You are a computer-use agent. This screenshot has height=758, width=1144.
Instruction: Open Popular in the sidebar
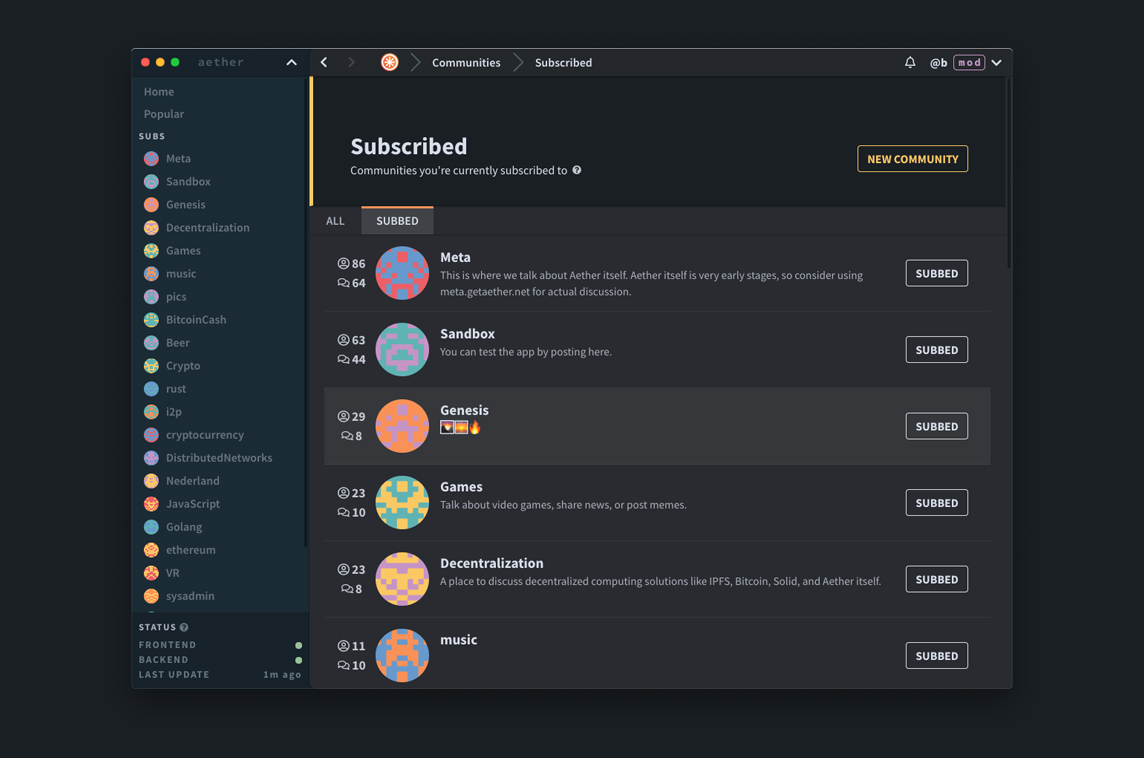[x=163, y=114]
